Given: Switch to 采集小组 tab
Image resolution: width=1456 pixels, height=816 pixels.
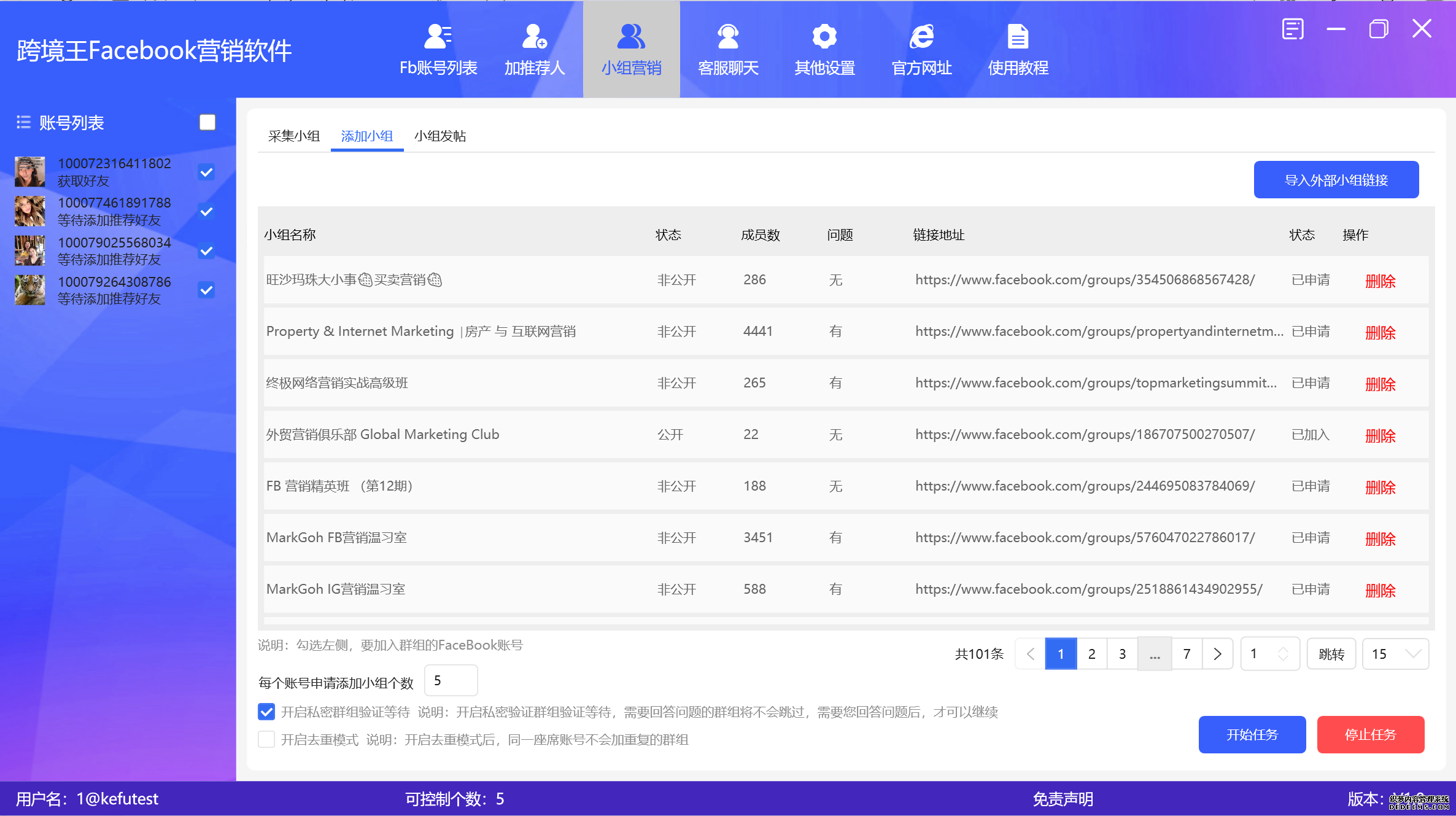Looking at the screenshot, I should click(293, 136).
